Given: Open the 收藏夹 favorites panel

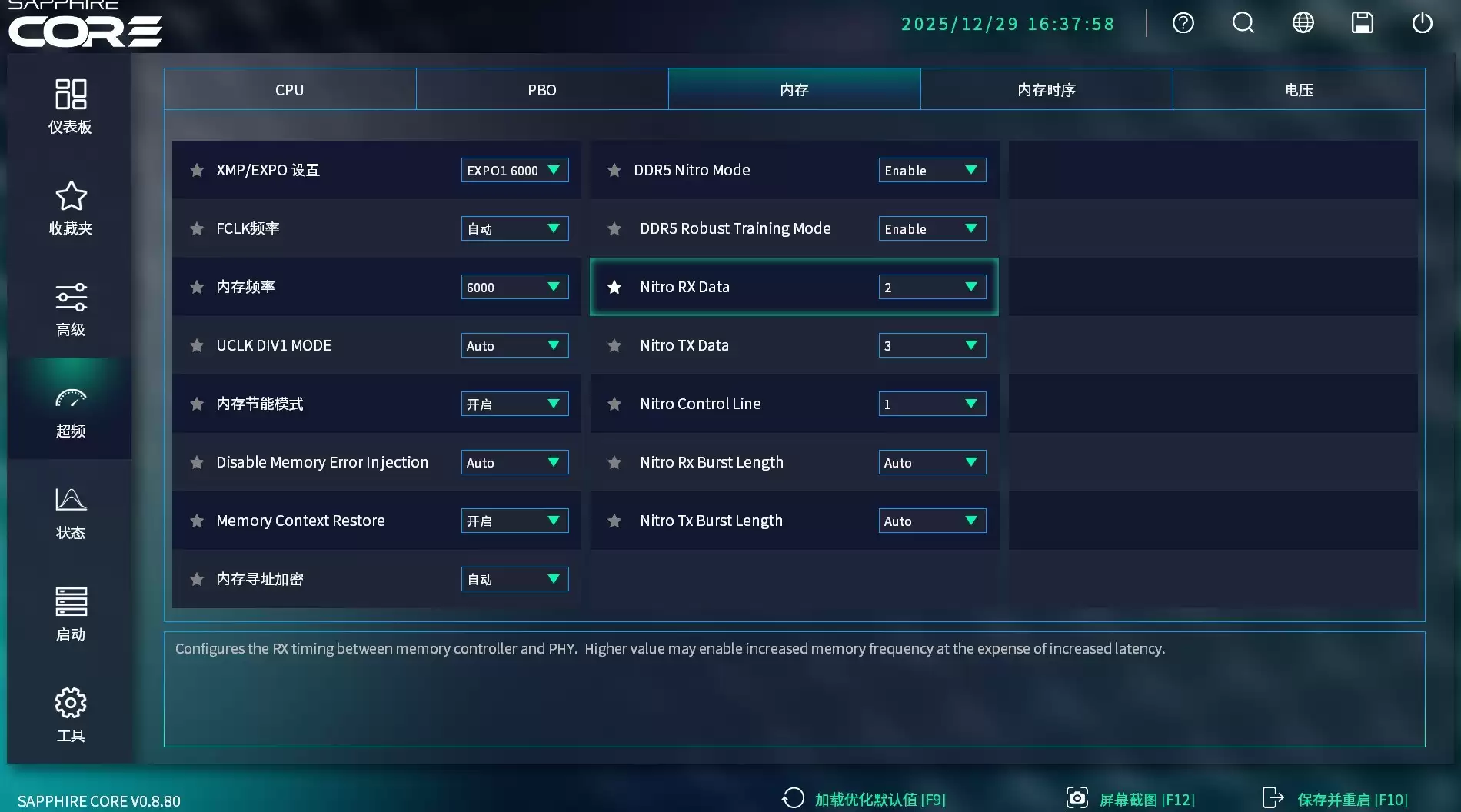Looking at the screenshot, I should (x=71, y=208).
